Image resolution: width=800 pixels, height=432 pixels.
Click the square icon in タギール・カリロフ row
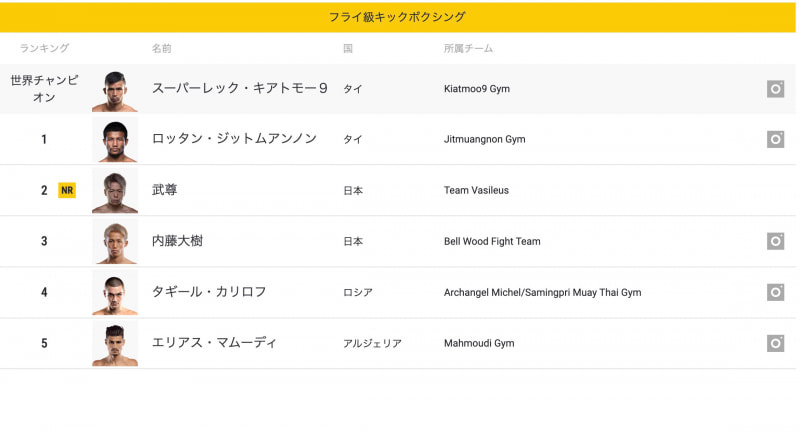(x=775, y=292)
